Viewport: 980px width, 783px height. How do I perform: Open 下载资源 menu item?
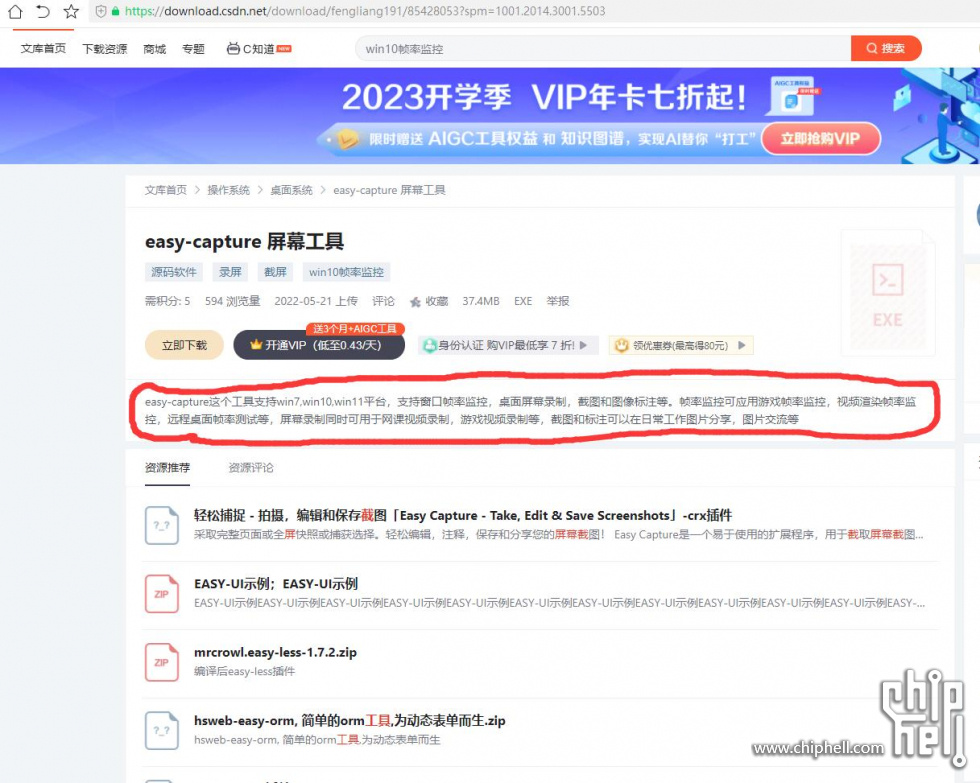[104, 49]
